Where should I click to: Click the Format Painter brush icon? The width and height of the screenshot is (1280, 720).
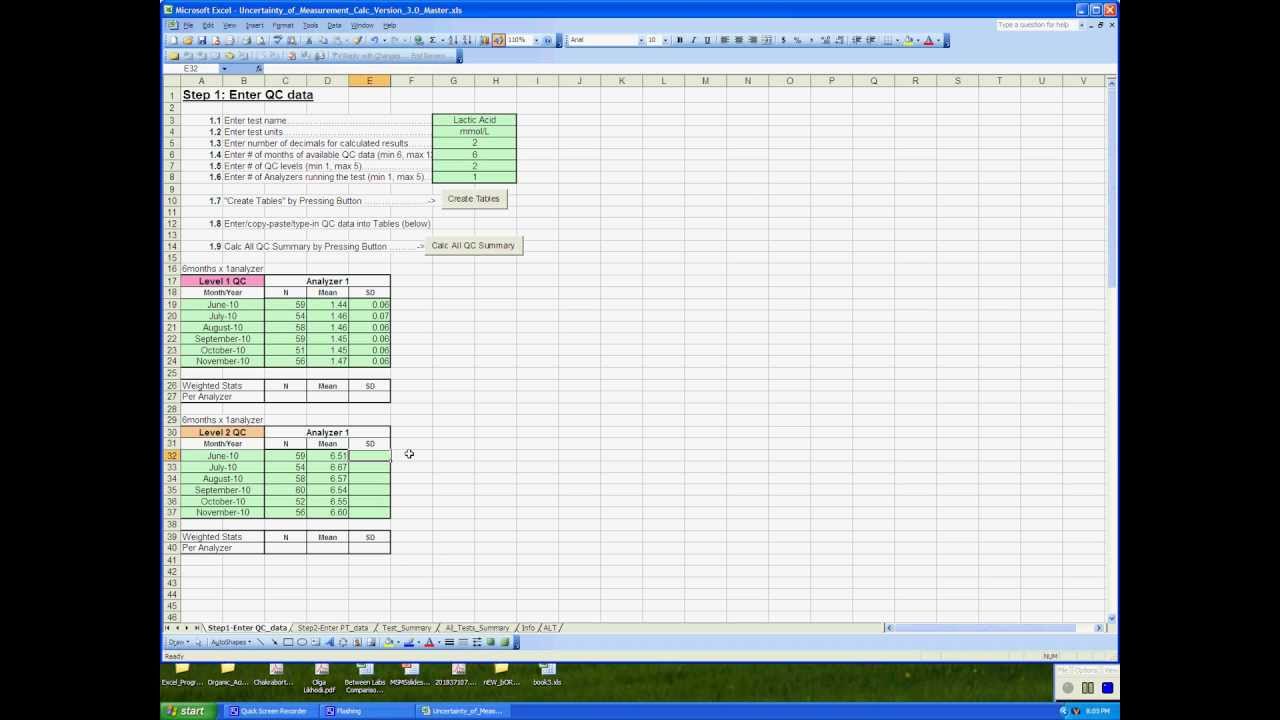[357, 40]
